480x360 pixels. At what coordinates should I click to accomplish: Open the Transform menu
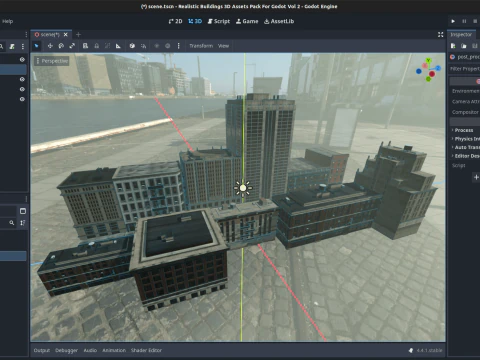coord(201,46)
